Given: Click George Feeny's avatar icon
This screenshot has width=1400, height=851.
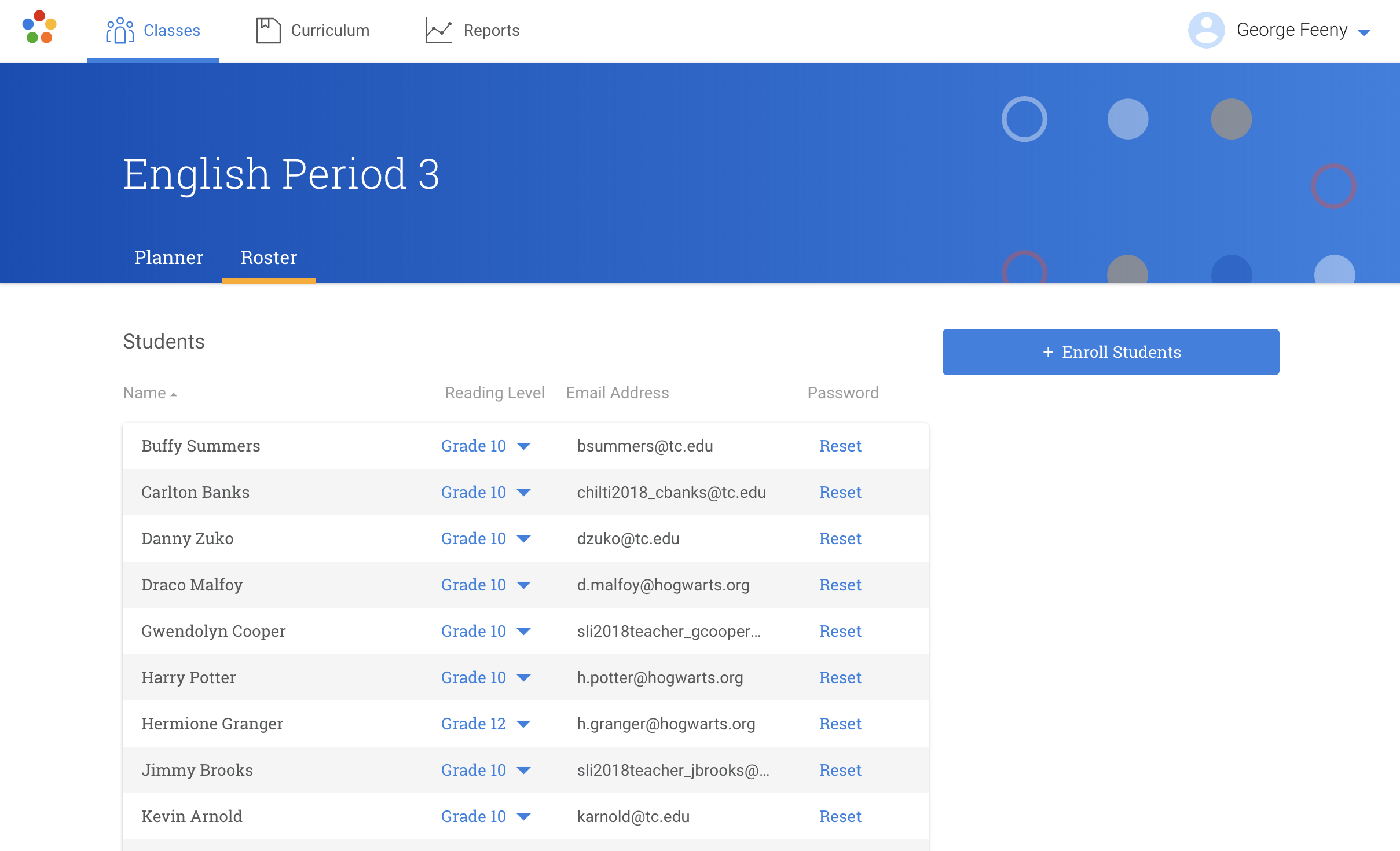Looking at the screenshot, I should tap(1206, 30).
